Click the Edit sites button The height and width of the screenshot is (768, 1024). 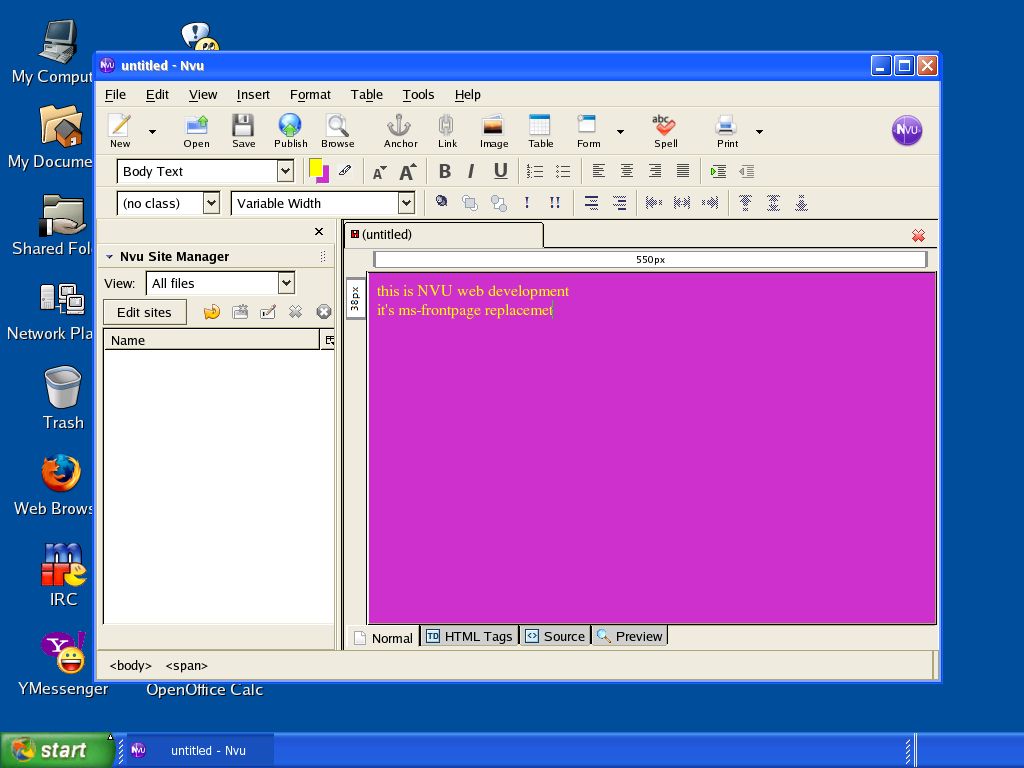[144, 312]
